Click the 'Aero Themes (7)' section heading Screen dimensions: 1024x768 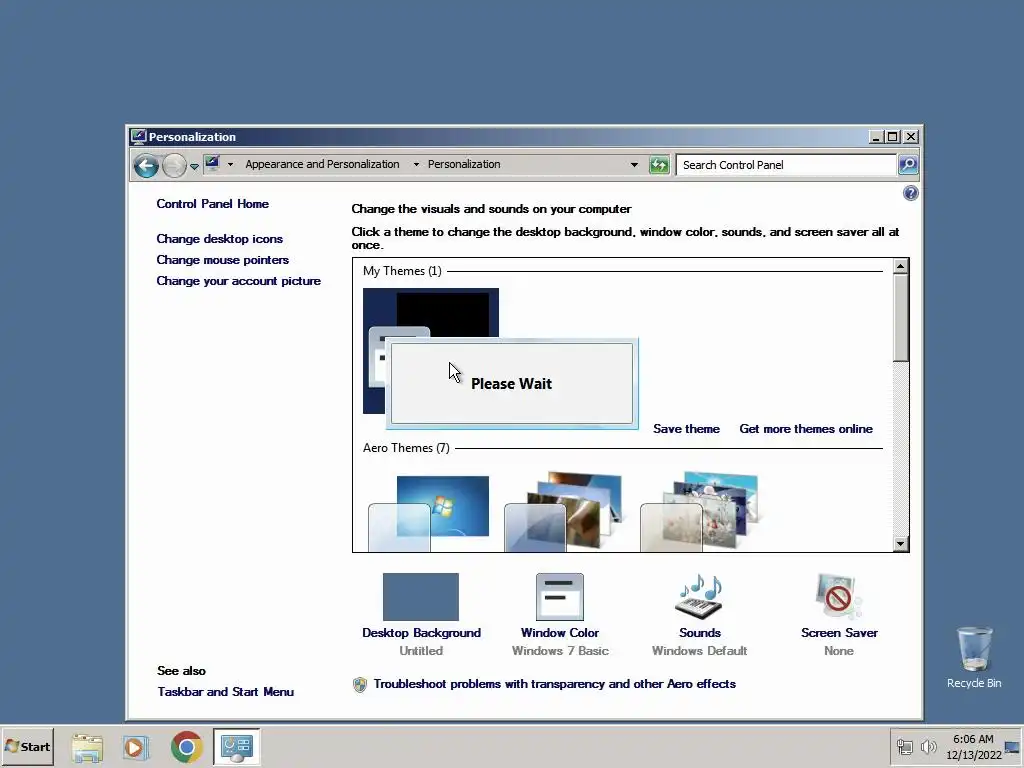pyautogui.click(x=406, y=448)
